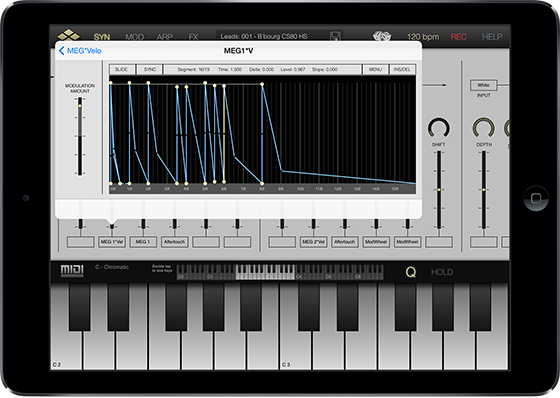Open the MEG 1*Vel modulation source selector
560x398 pixels.
coord(112,242)
